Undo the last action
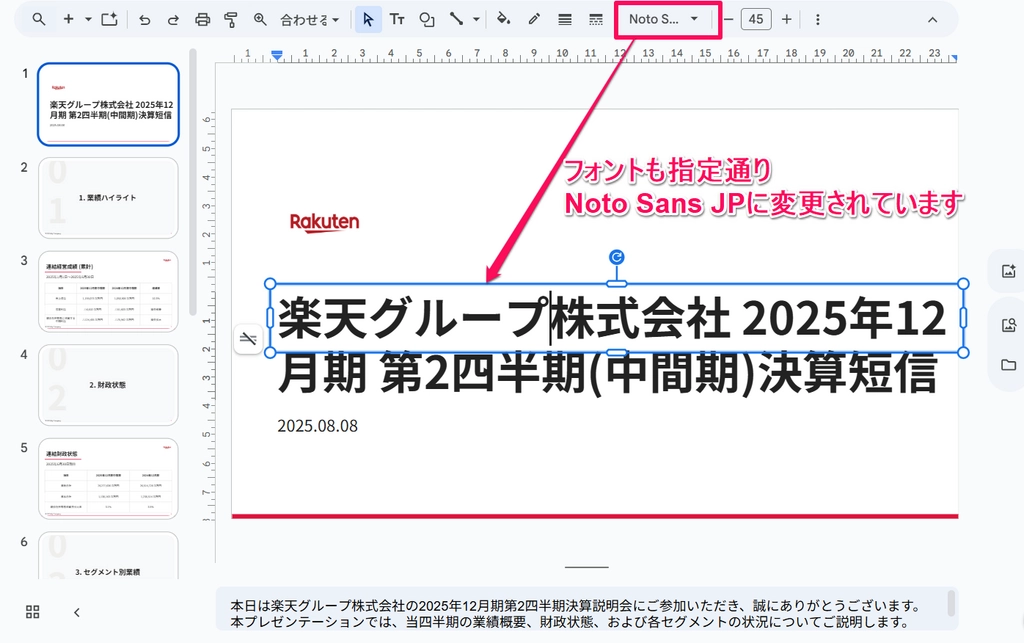 coord(144,20)
